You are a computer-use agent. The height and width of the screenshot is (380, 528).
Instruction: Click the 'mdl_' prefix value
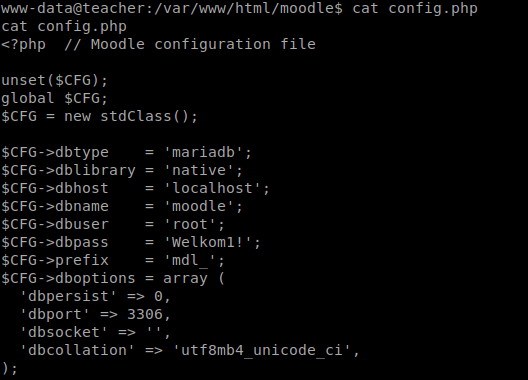tap(190, 260)
